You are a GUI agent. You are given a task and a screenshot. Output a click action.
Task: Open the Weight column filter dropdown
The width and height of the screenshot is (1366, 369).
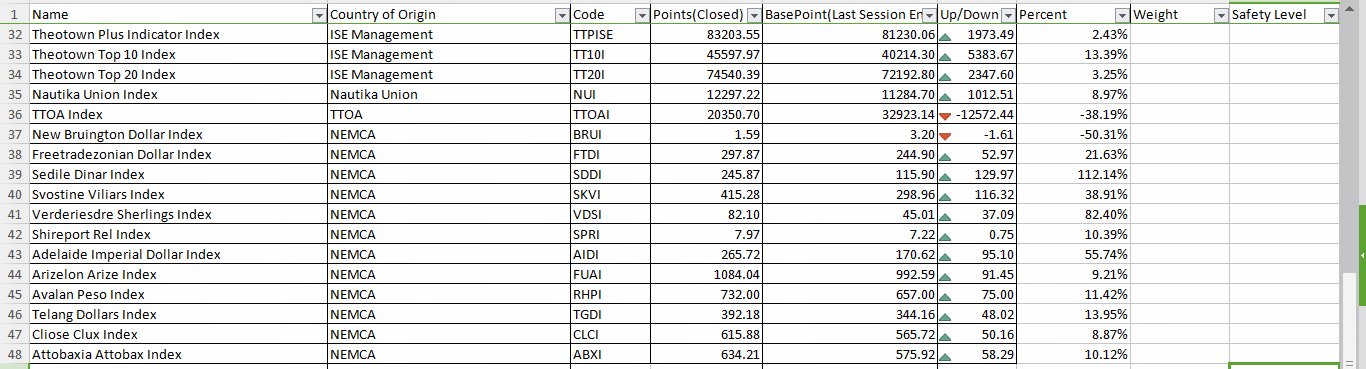point(1220,15)
